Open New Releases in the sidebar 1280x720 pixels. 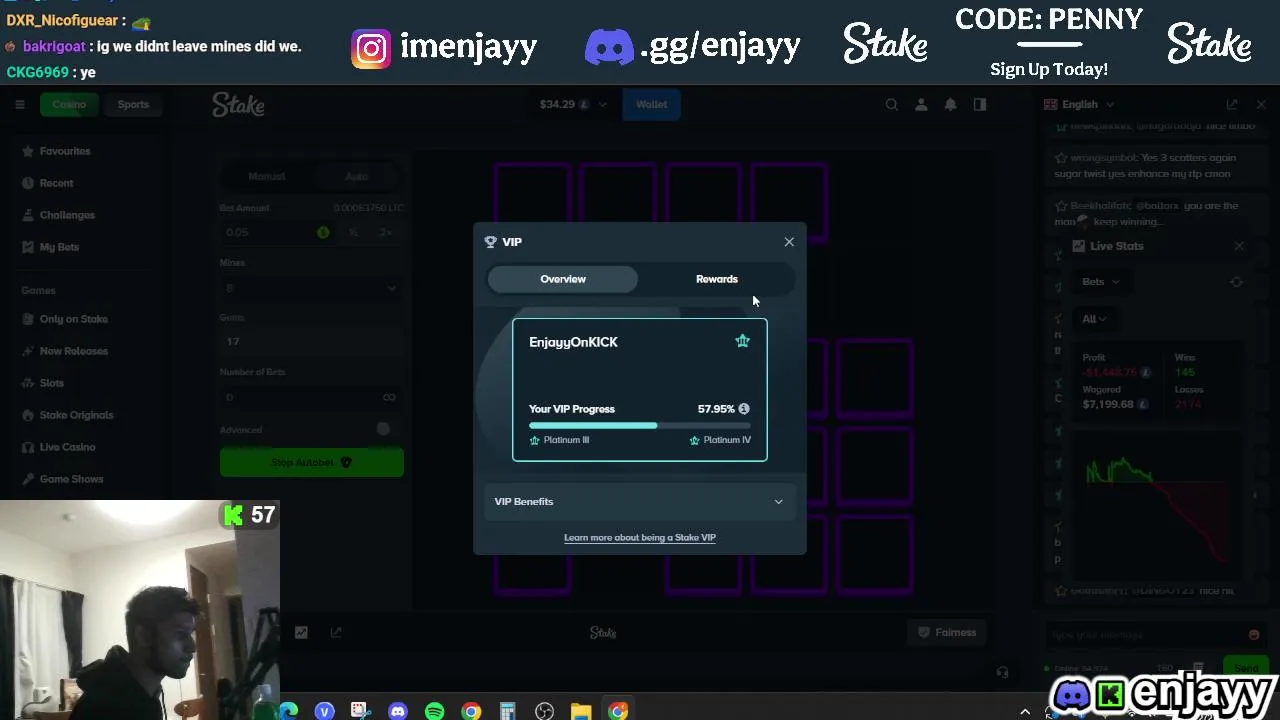pyautogui.click(x=73, y=351)
